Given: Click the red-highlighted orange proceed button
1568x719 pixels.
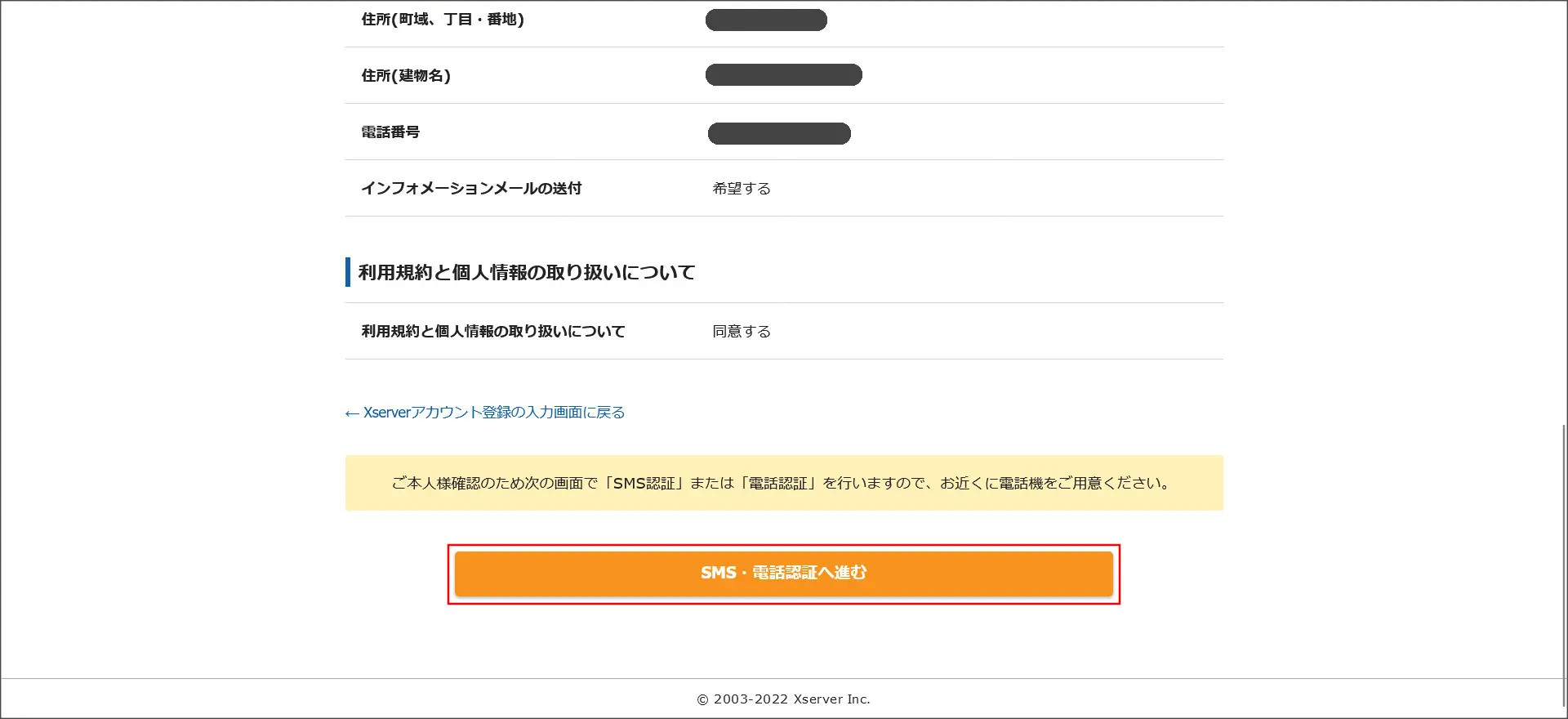Looking at the screenshot, I should click(782, 573).
